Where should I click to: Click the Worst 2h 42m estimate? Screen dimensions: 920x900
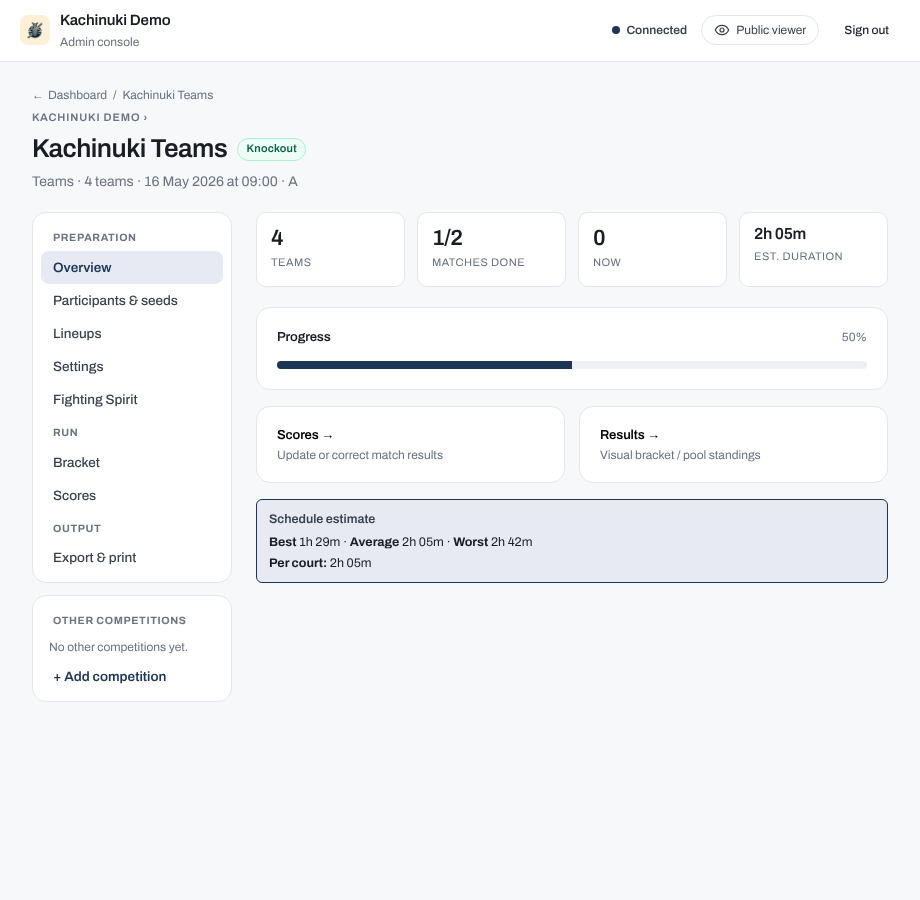(493, 542)
